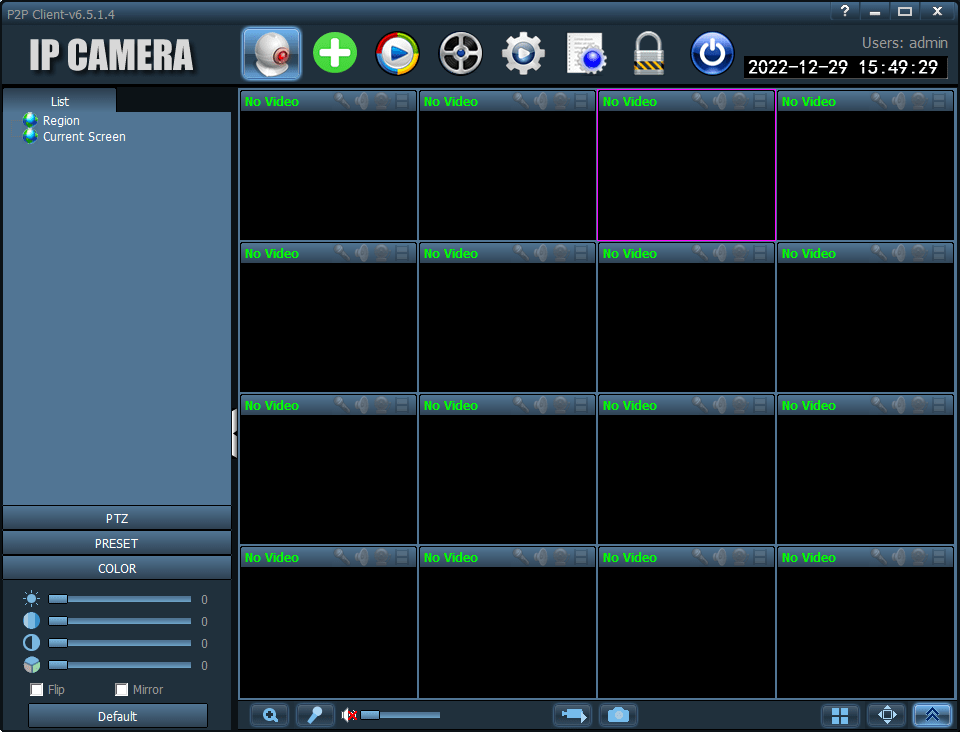This screenshot has width=960, height=732.
Task: Click the IP CAMERA logo text
Action: (x=111, y=55)
